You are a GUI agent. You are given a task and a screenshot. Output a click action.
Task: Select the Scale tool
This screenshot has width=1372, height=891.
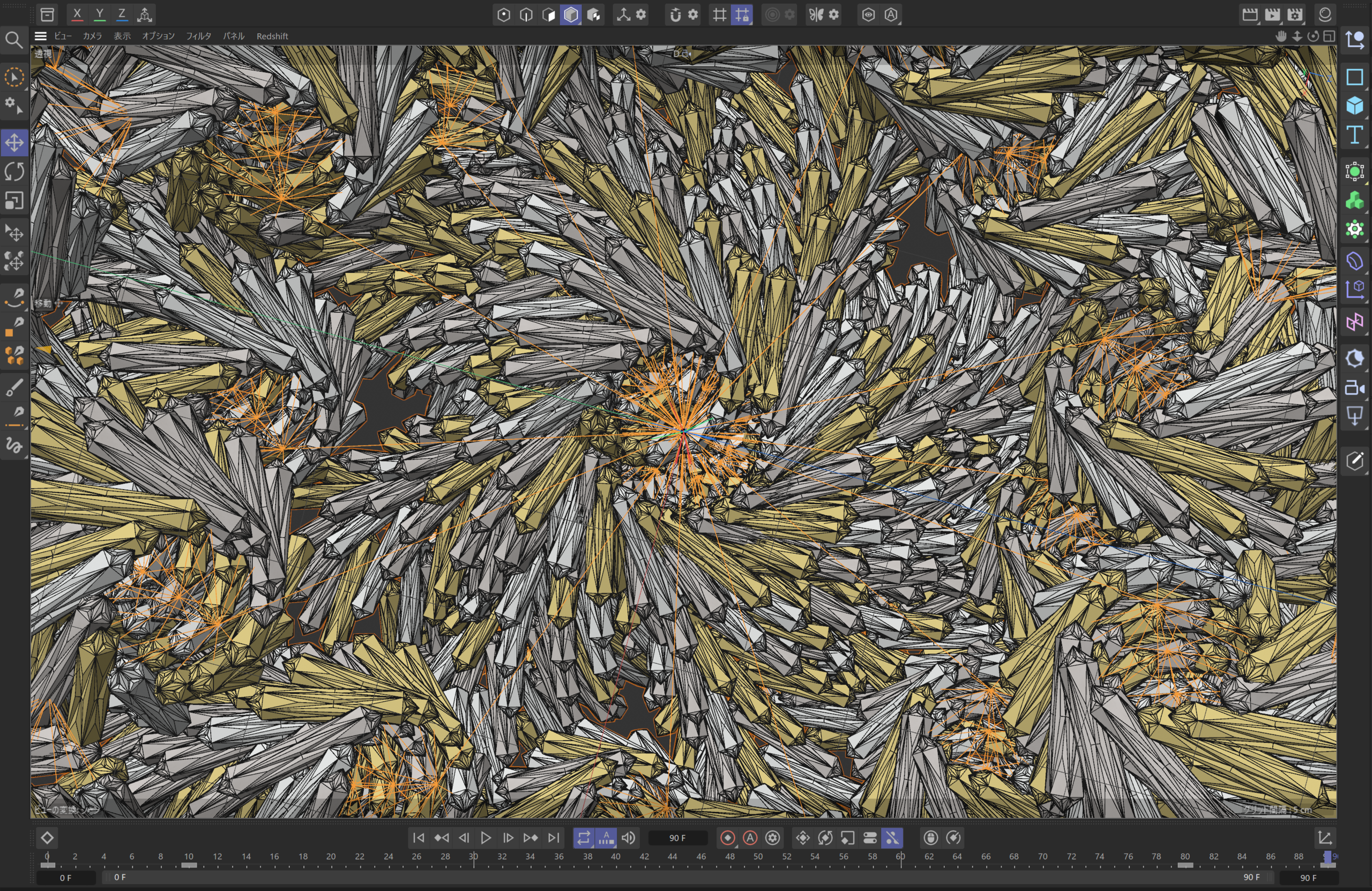14,201
